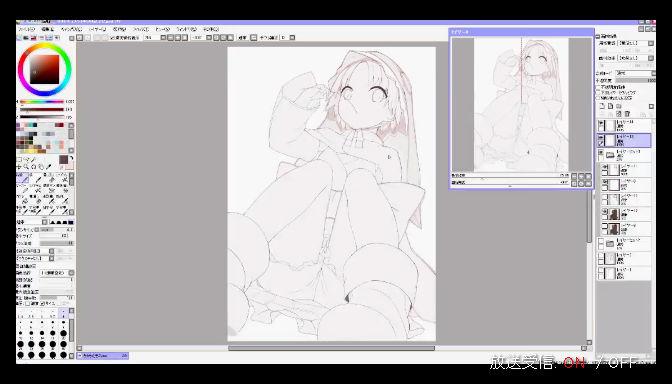This screenshot has width=672, height=384.
Task: Delete layer with the trash icon
Action: tap(627, 114)
